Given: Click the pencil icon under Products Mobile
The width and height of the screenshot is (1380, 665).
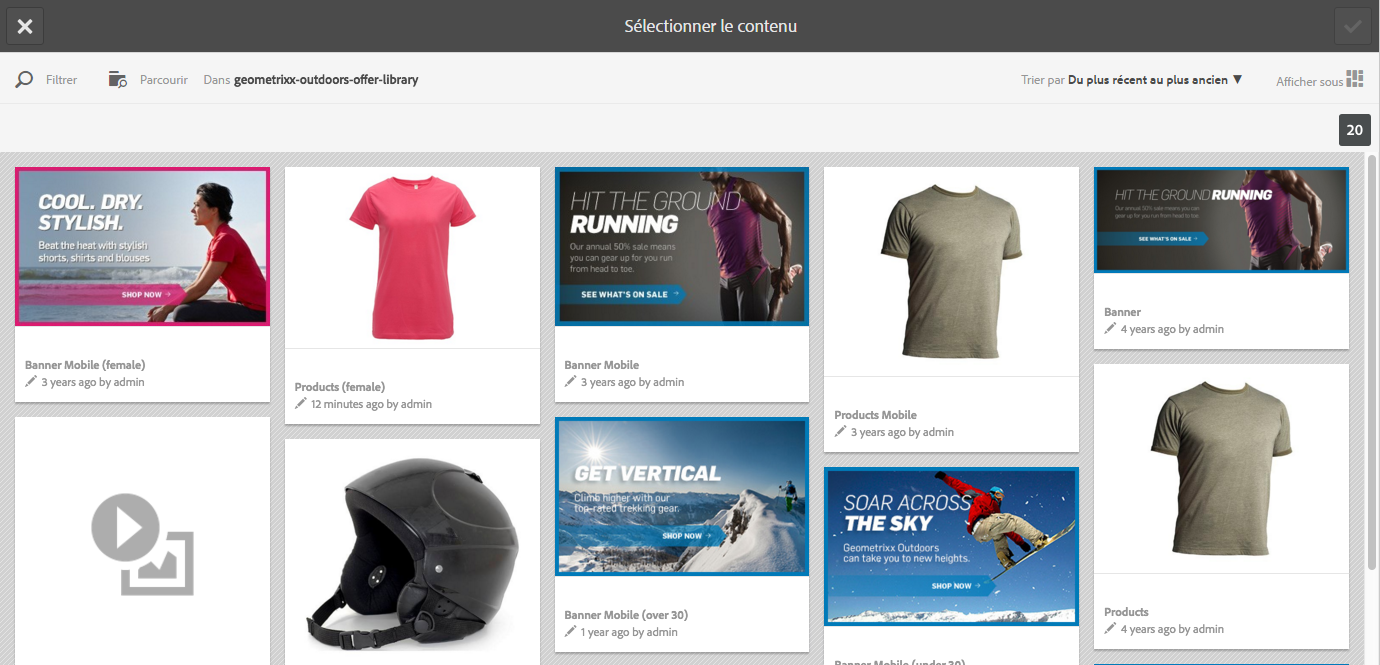Looking at the screenshot, I should coord(841,432).
